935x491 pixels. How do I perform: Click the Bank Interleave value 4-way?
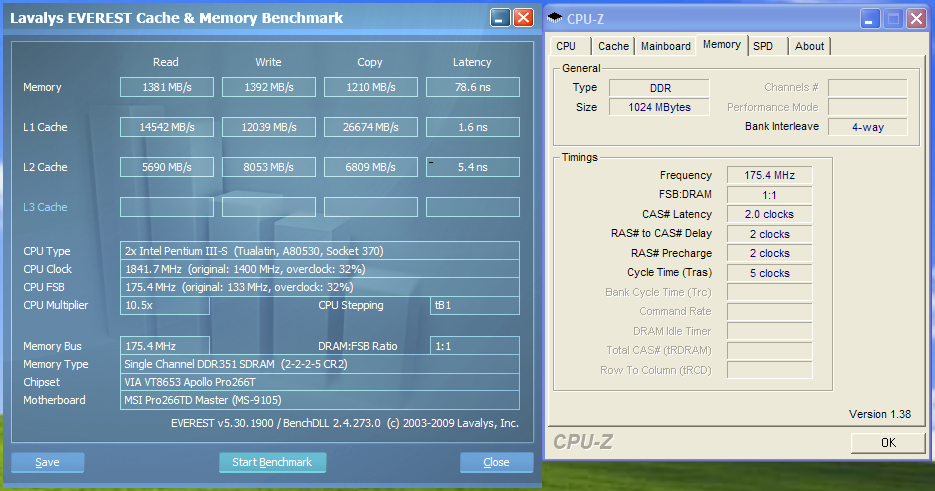coord(868,127)
